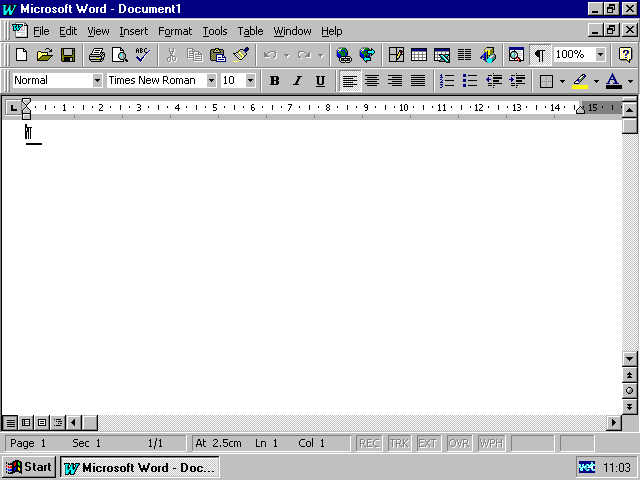
Task: Open the Table menu
Action: [250, 31]
